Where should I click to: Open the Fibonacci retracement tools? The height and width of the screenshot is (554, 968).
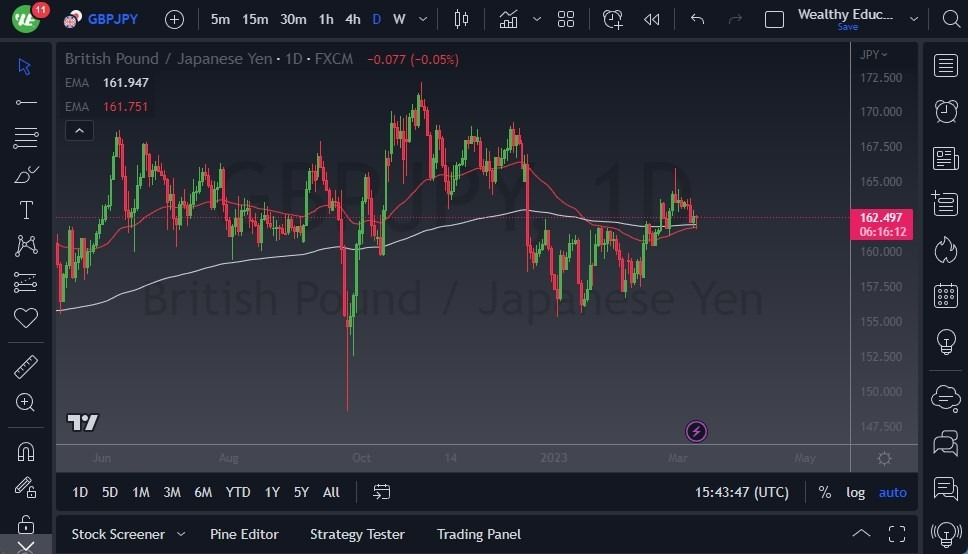pyautogui.click(x=25, y=138)
